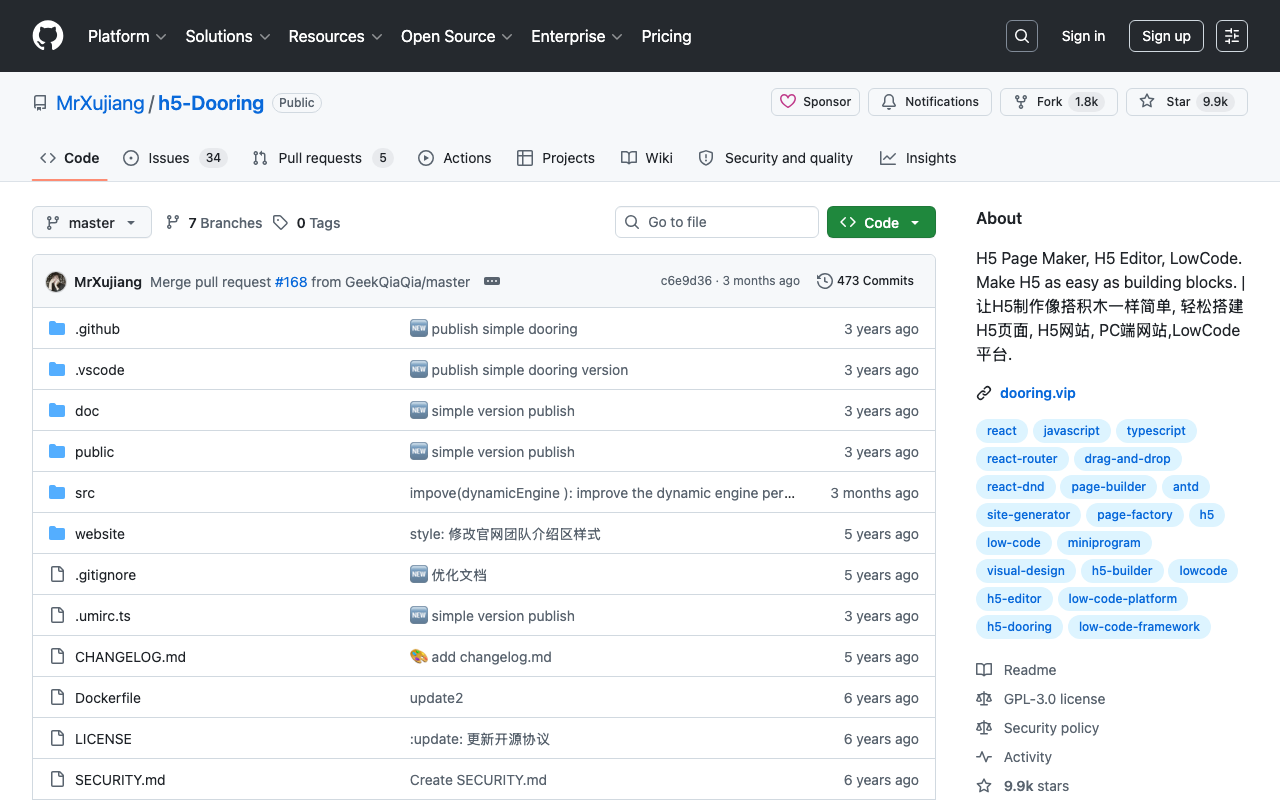Viewport: 1280px width, 800px height.
Task: Open the src commit message link
Action: [x=603, y=493]
